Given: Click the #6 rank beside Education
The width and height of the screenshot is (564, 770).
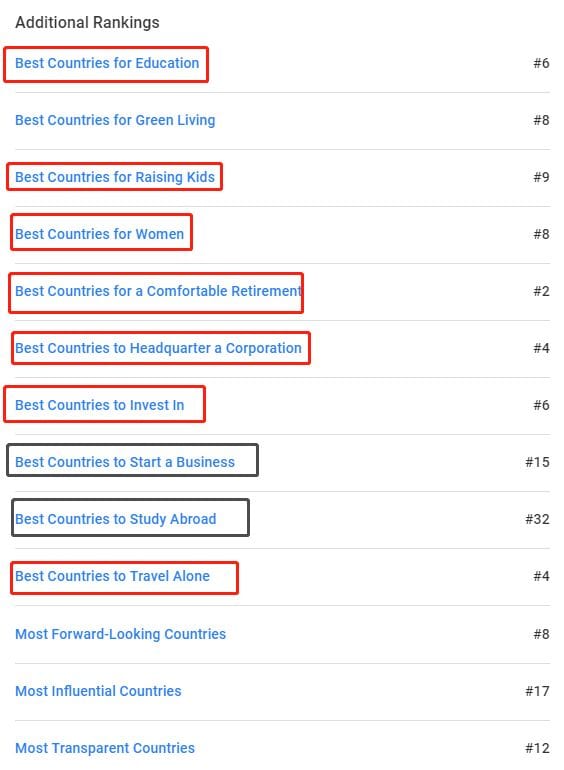Looking at the screenshot, I should pos(541,63).
